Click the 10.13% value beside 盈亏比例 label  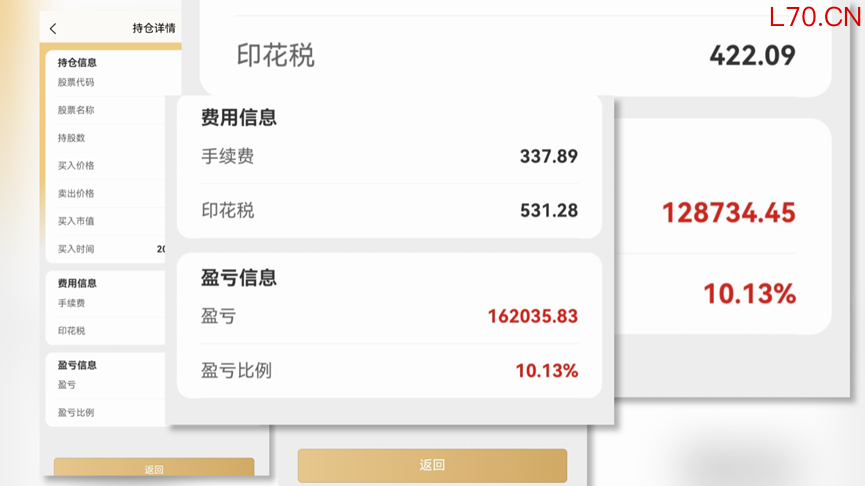tap(546, 371)
